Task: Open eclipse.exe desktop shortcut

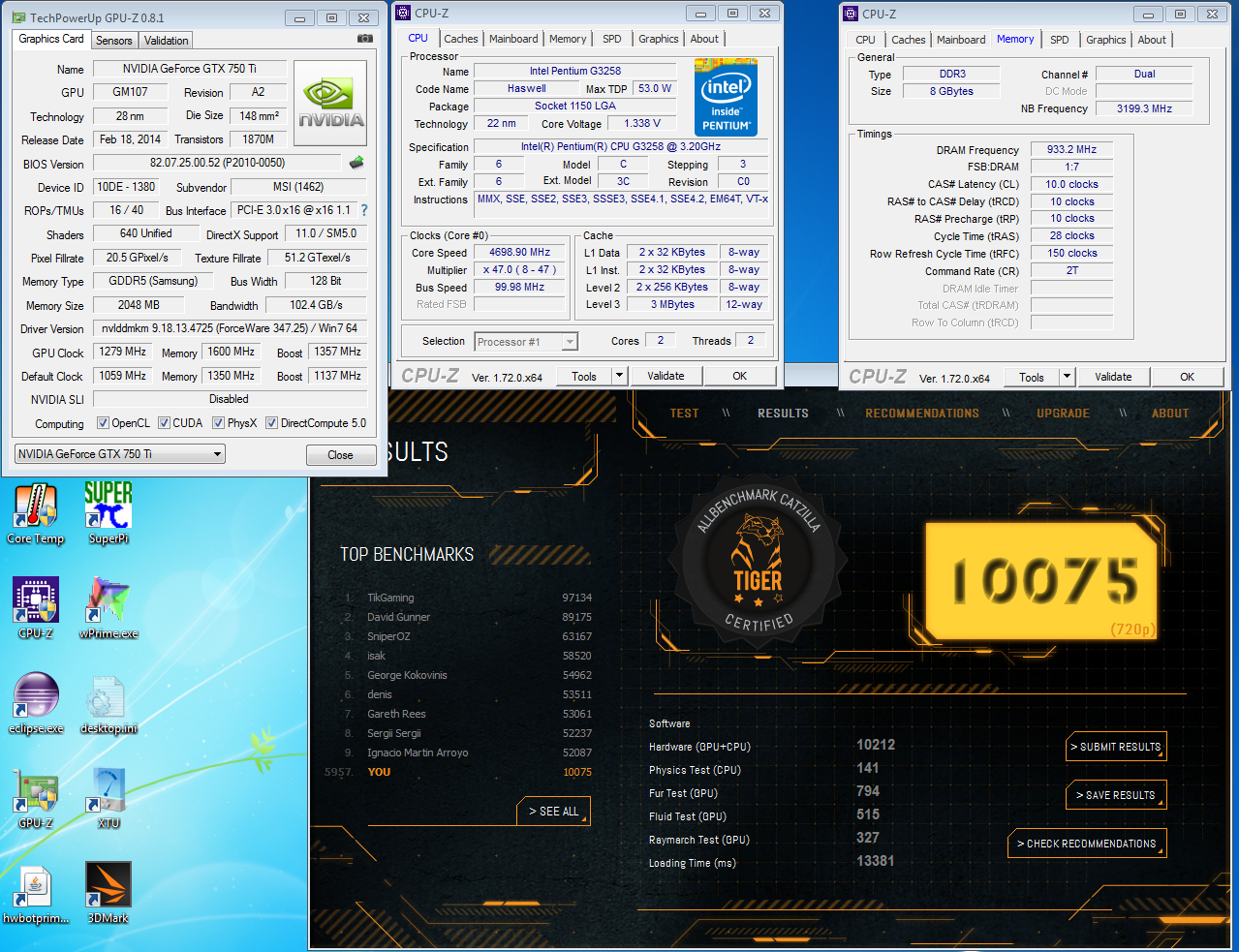Action: (36, 704)
